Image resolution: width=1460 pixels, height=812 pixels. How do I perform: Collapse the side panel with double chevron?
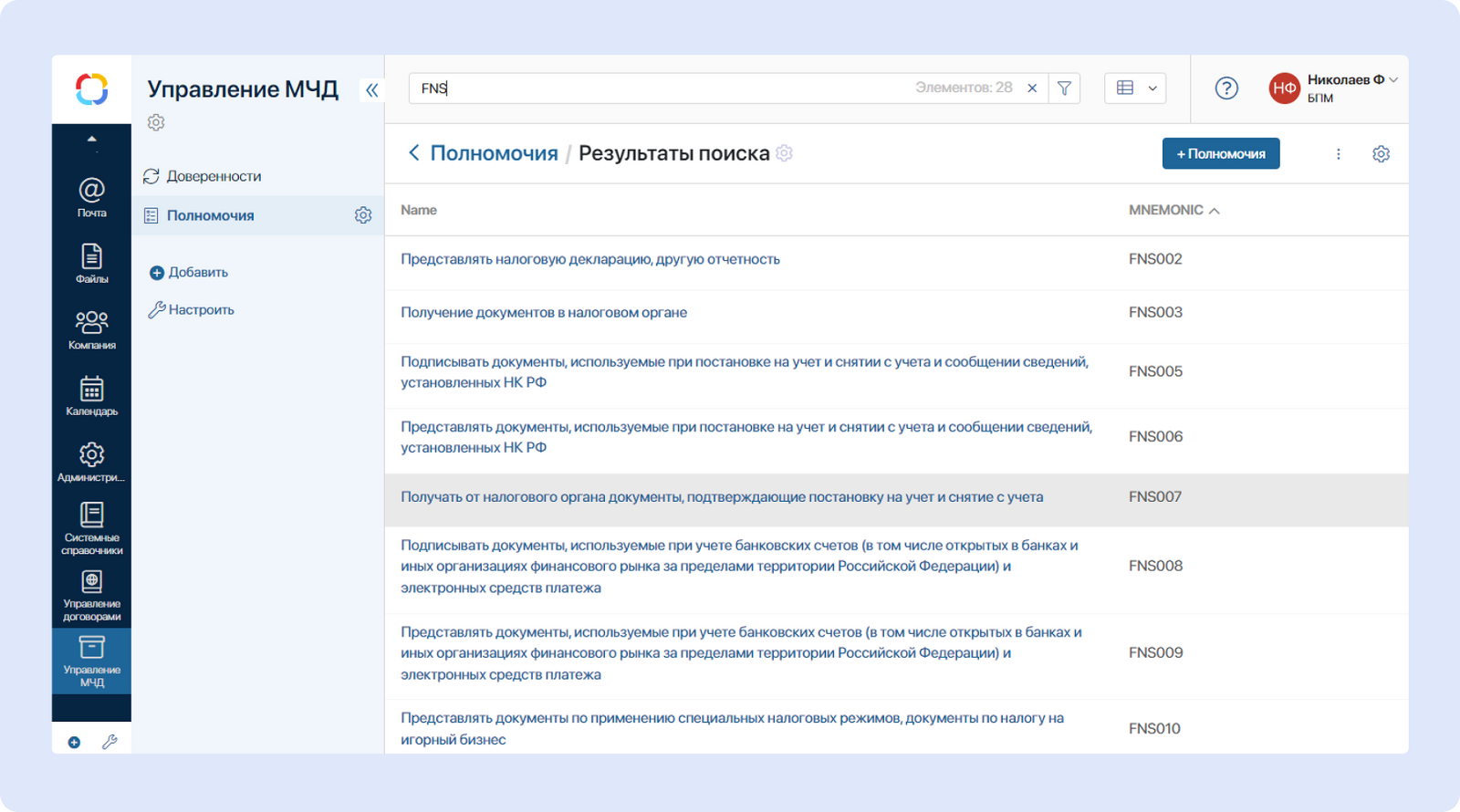[x=371, y=89]
